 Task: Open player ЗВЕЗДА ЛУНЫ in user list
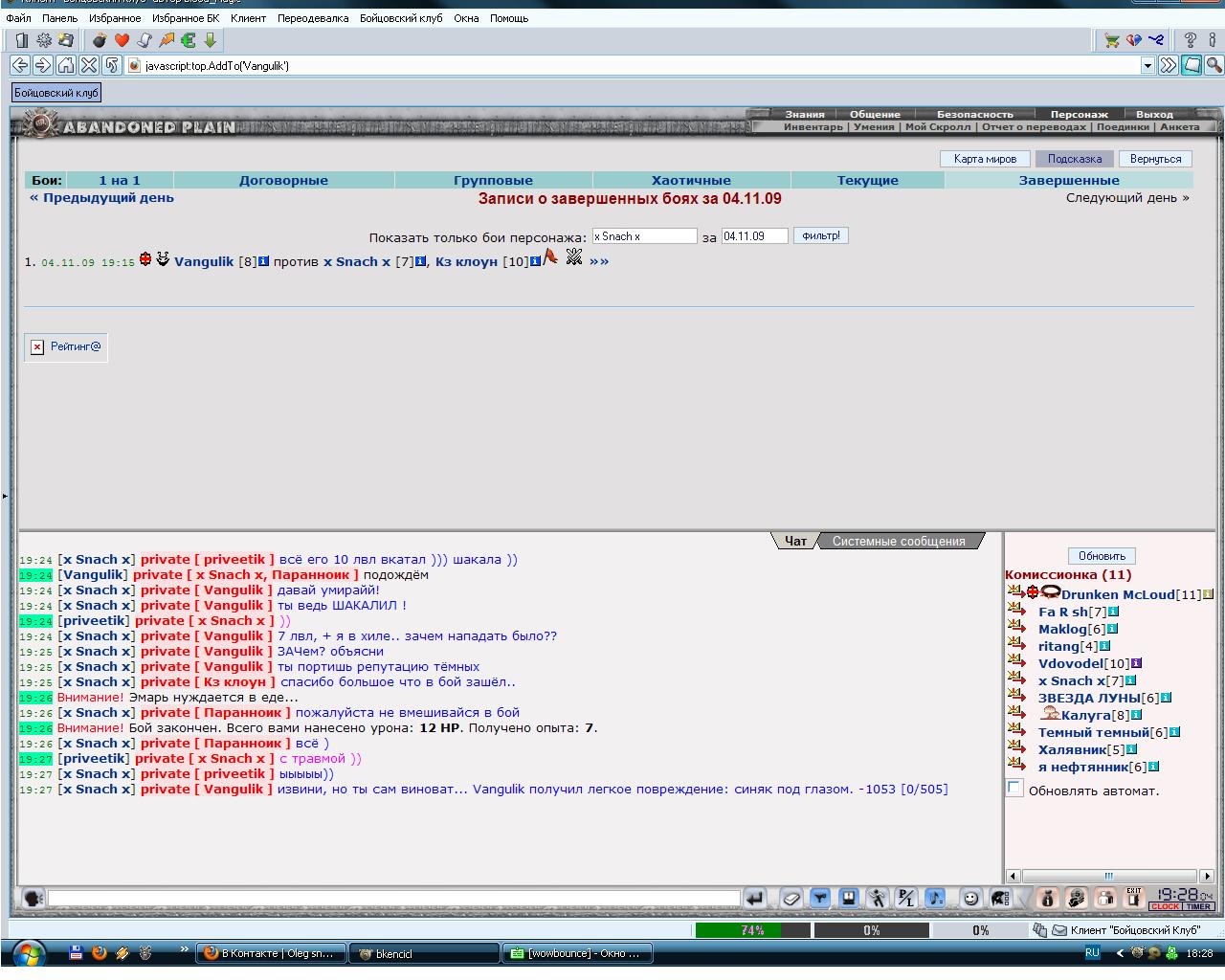click(1090, 698)
